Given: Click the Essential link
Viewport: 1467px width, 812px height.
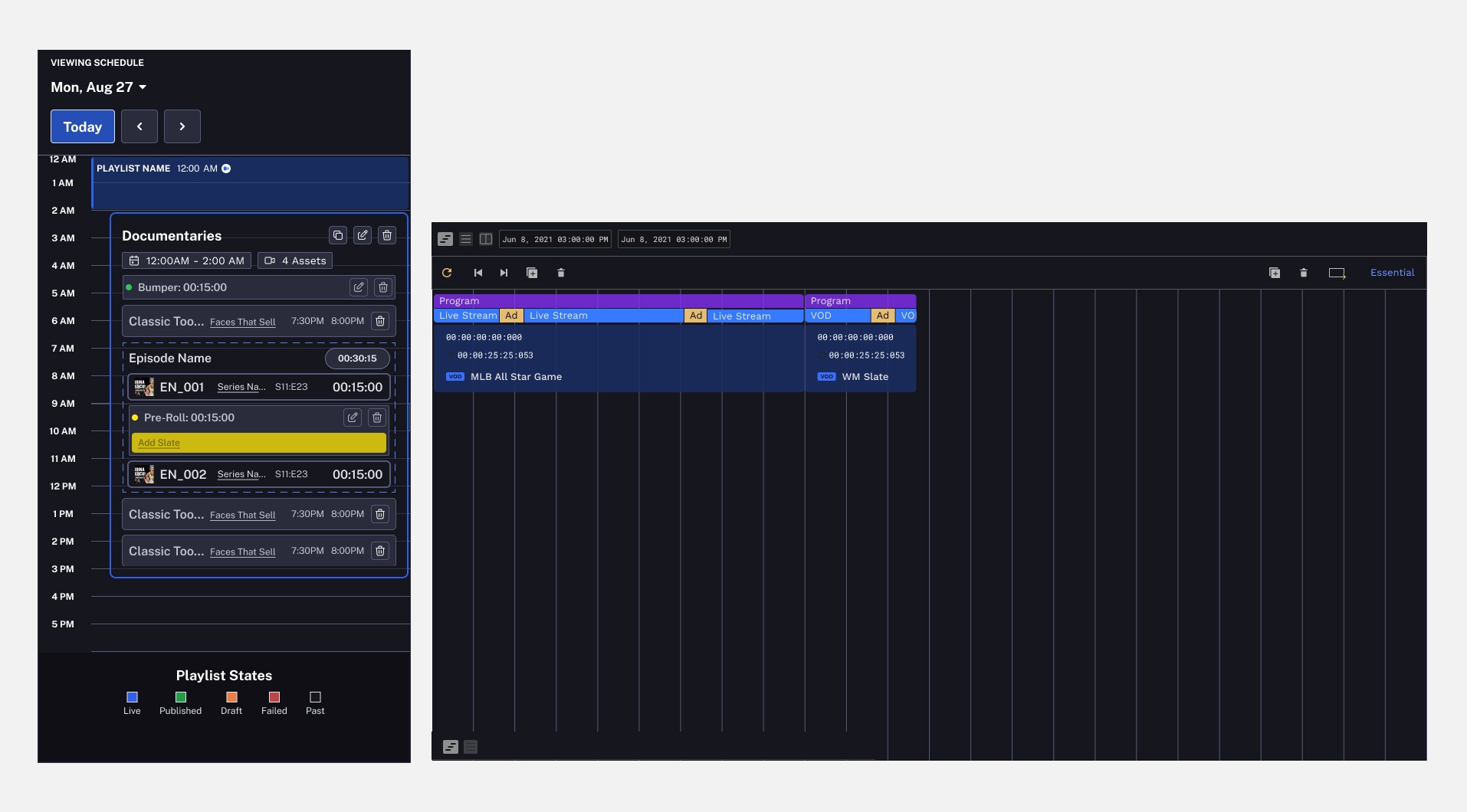Looking at the screenshot, I should (x=1392, y=273).
